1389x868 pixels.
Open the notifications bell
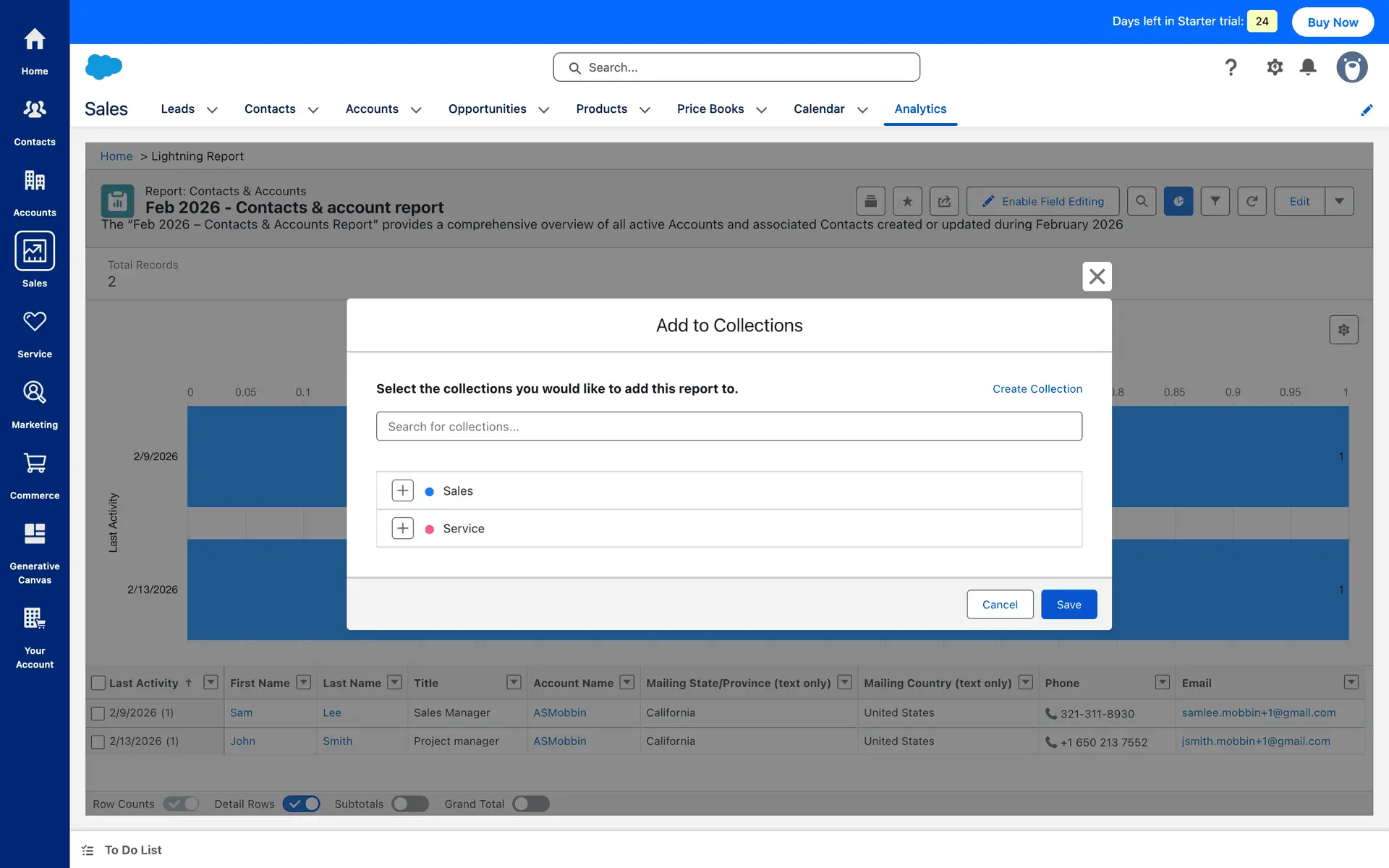[x=1307, y=67]
